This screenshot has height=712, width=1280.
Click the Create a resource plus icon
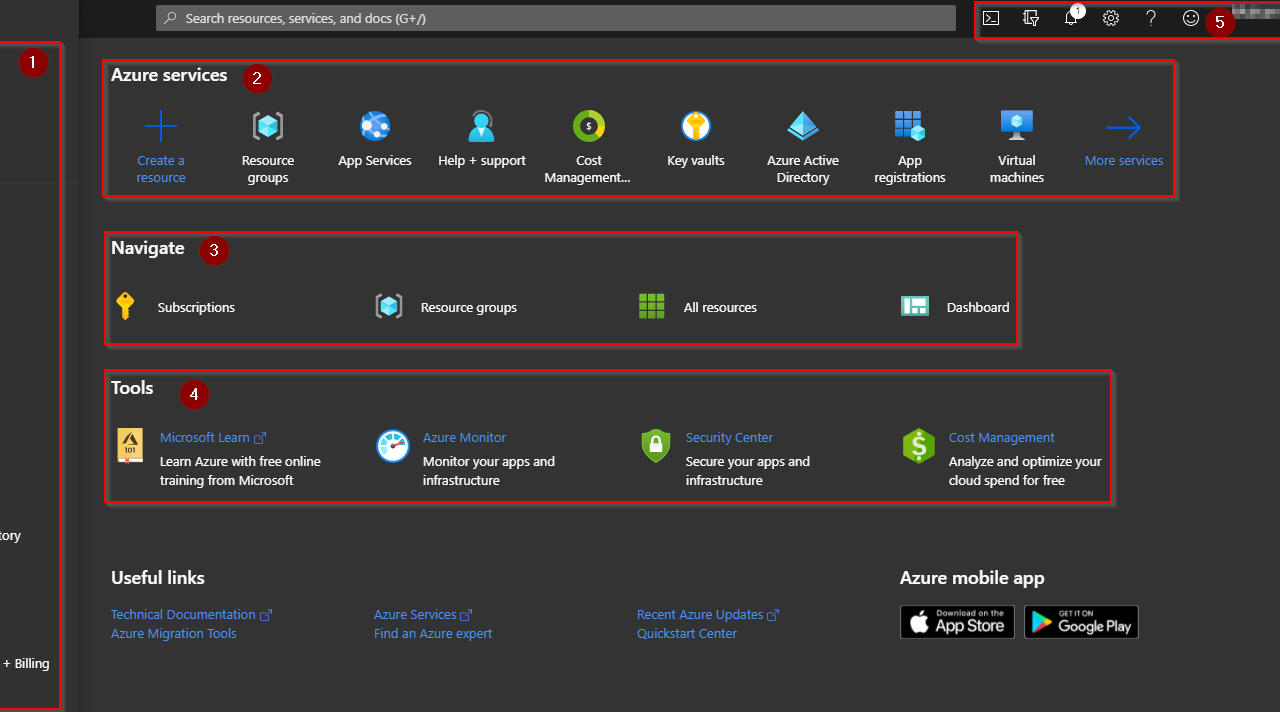pos(161,127)
